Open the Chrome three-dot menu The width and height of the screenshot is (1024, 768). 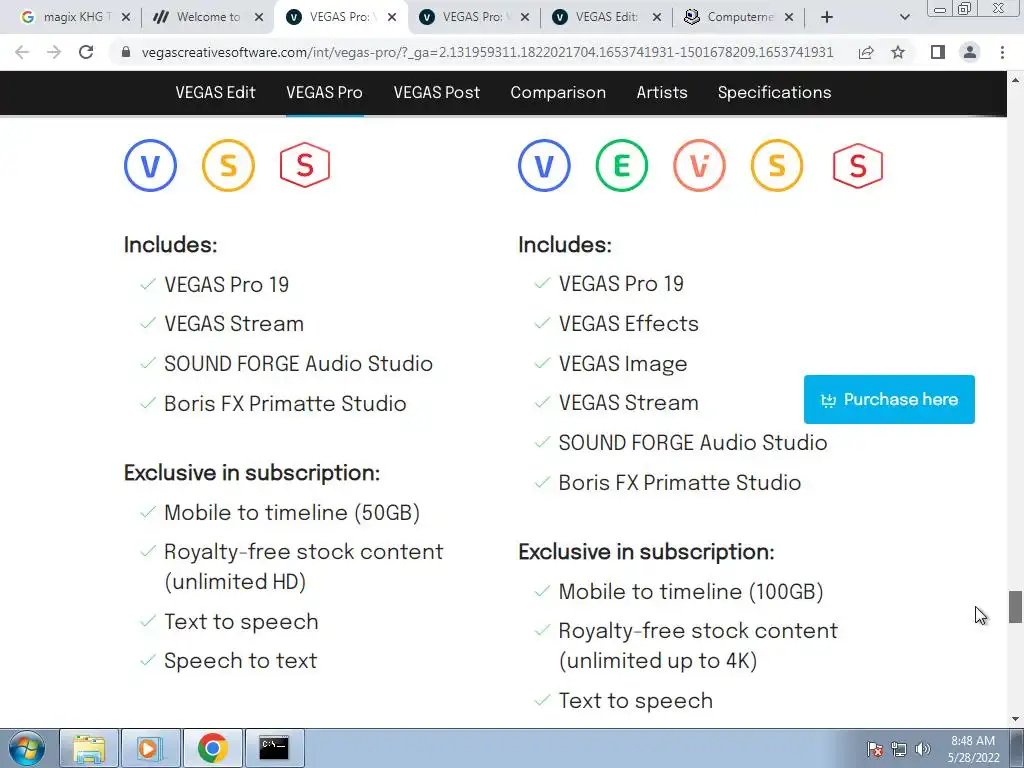tap(1002, 52)
